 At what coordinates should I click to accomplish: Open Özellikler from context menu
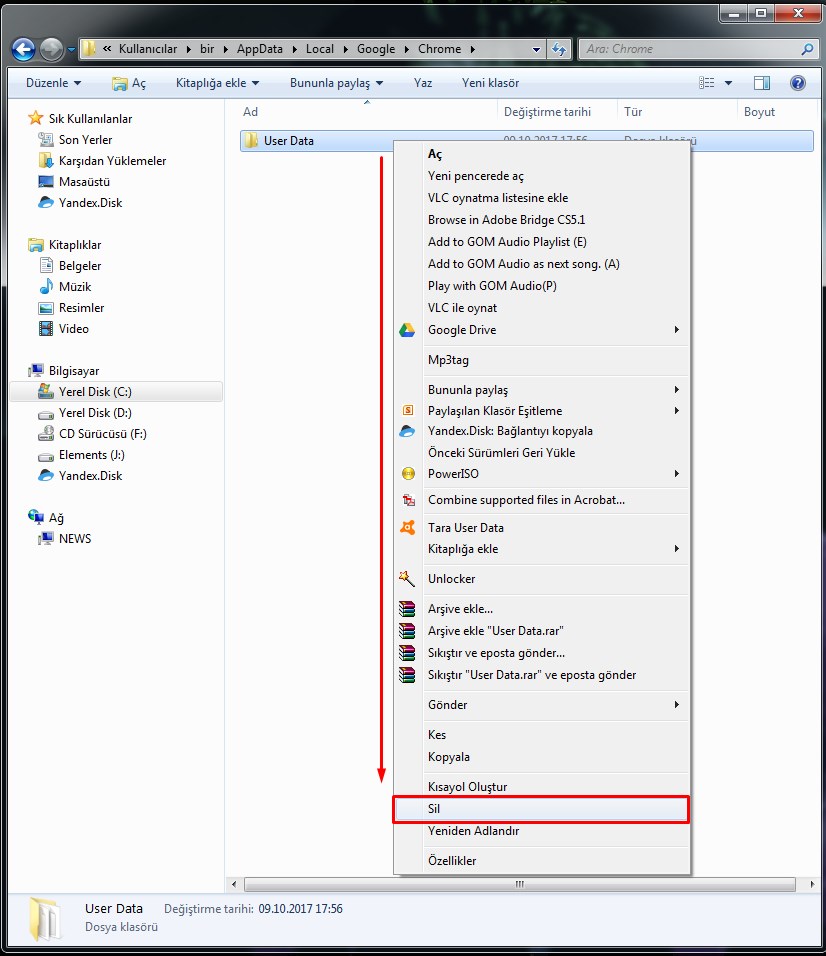(x=452, y=861)
